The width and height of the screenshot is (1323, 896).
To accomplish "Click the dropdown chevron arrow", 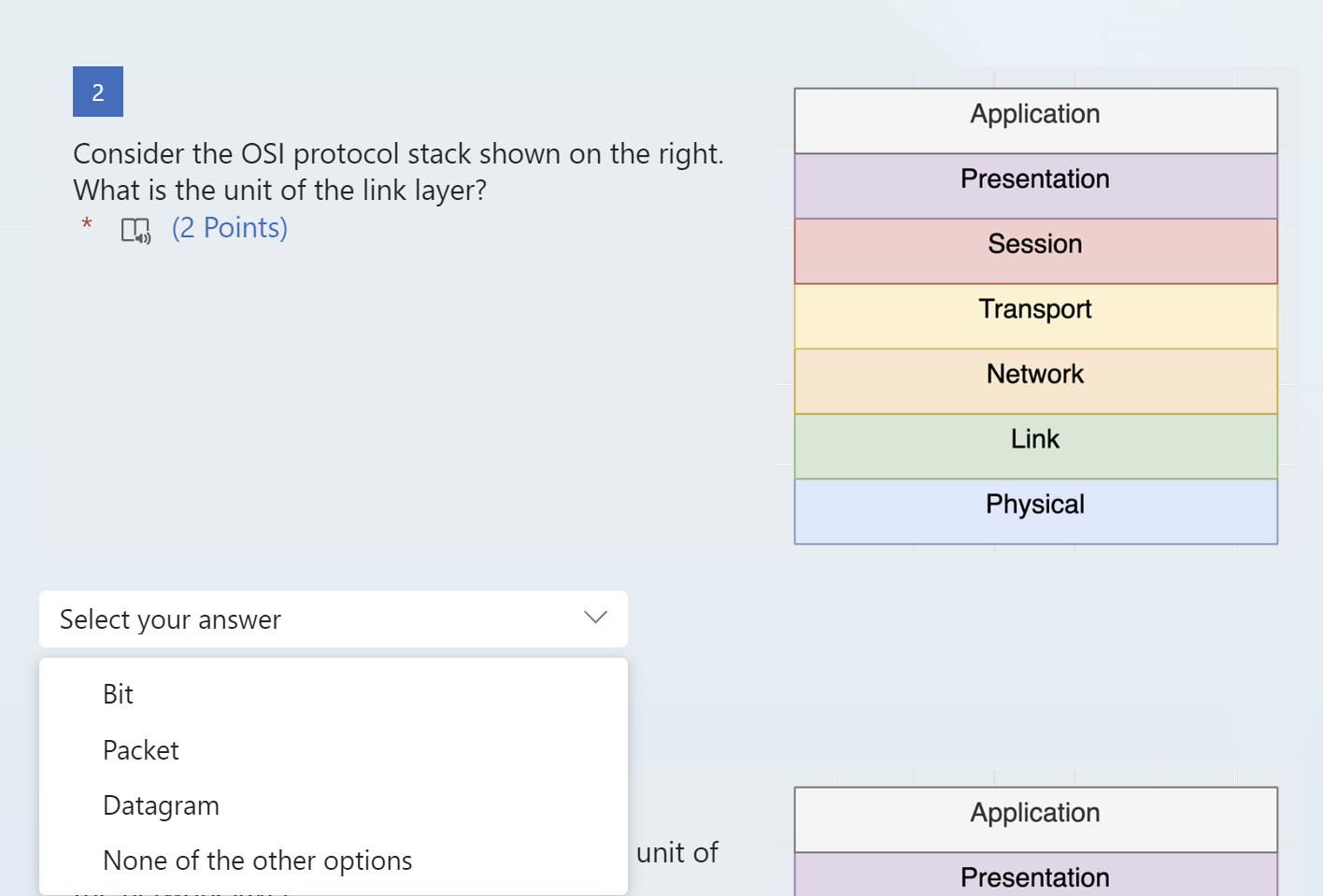I will click(x=595, y=618).
